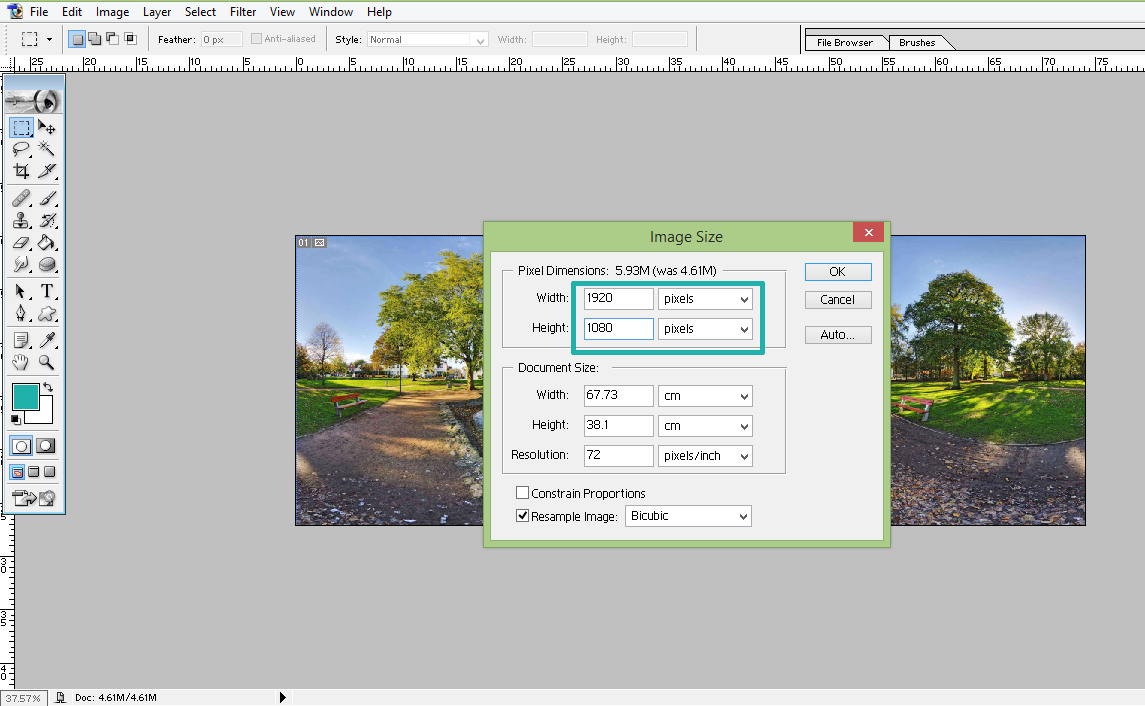Screen dimensions: 1145x706
Task: Select the Lasso tool
Action: (21, 149)
